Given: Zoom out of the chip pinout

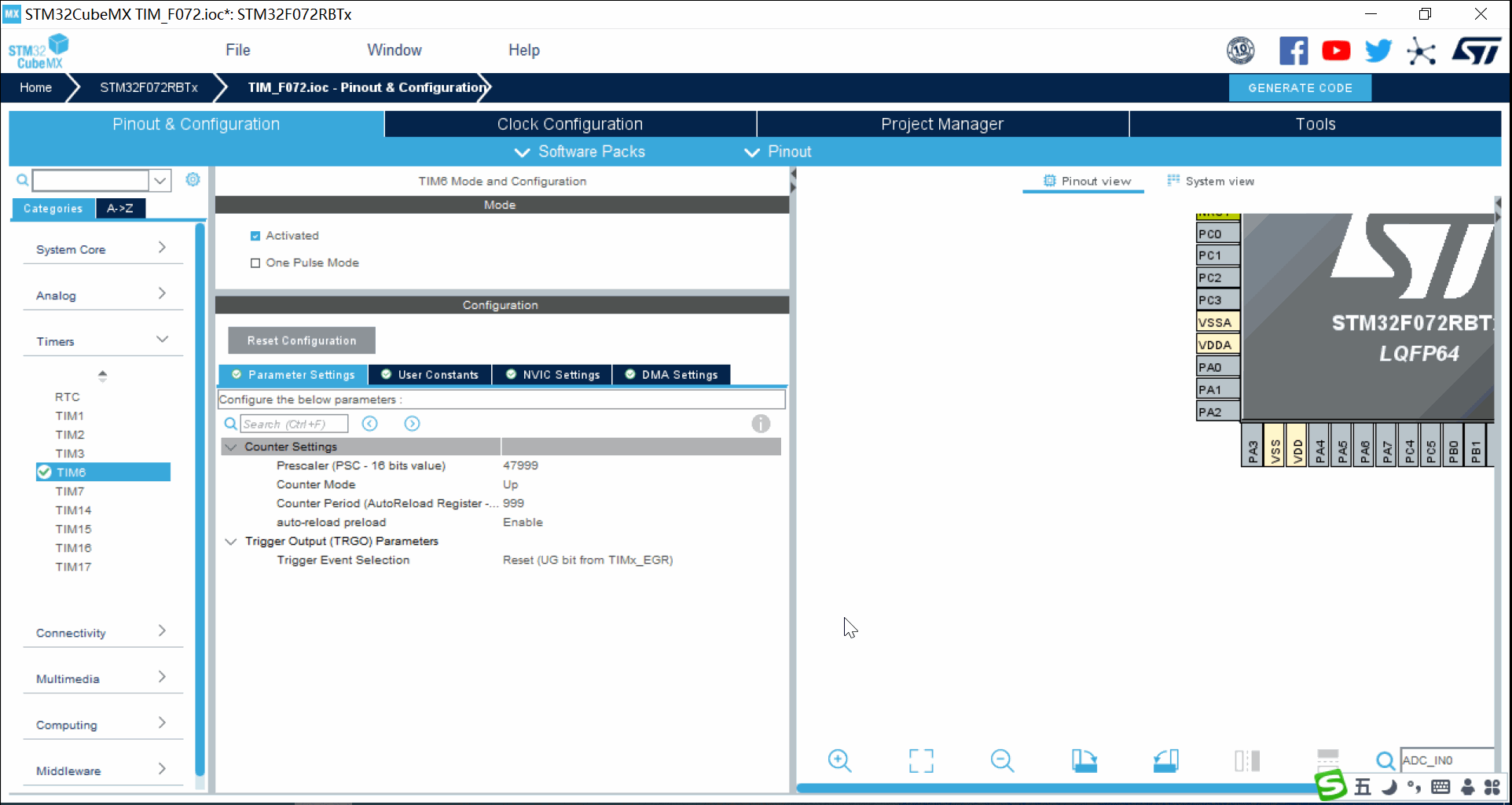Looking at the screenshot, I should point(1002,760).
